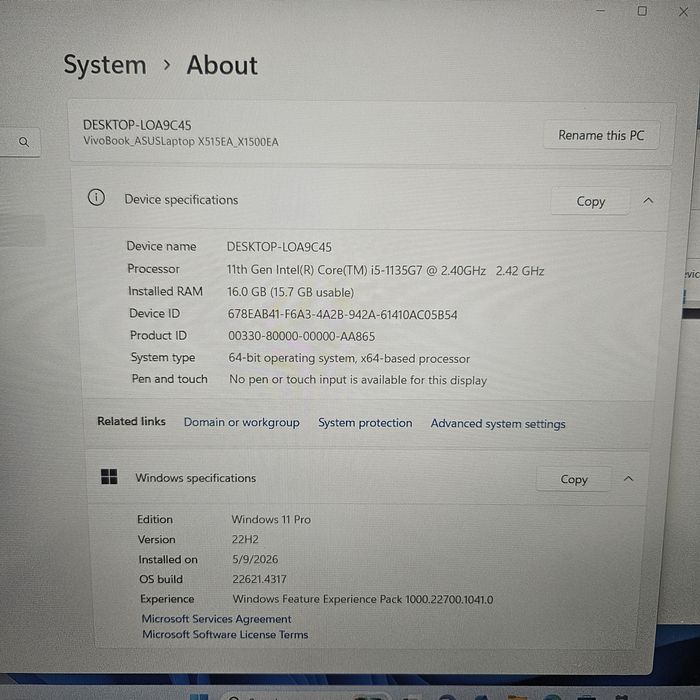Open System protection link
700x700 pixels.
click(x=365, y=423)
